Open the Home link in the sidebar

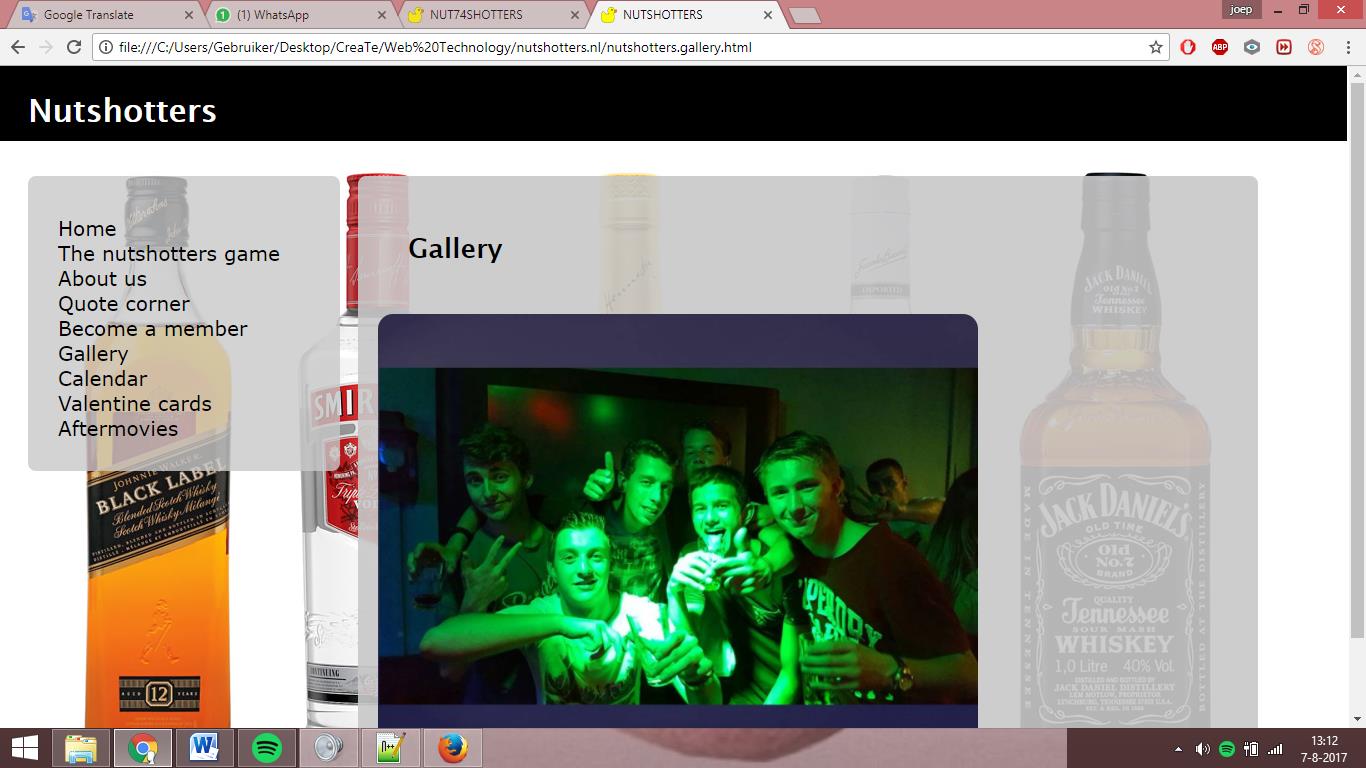pos(87,229)
